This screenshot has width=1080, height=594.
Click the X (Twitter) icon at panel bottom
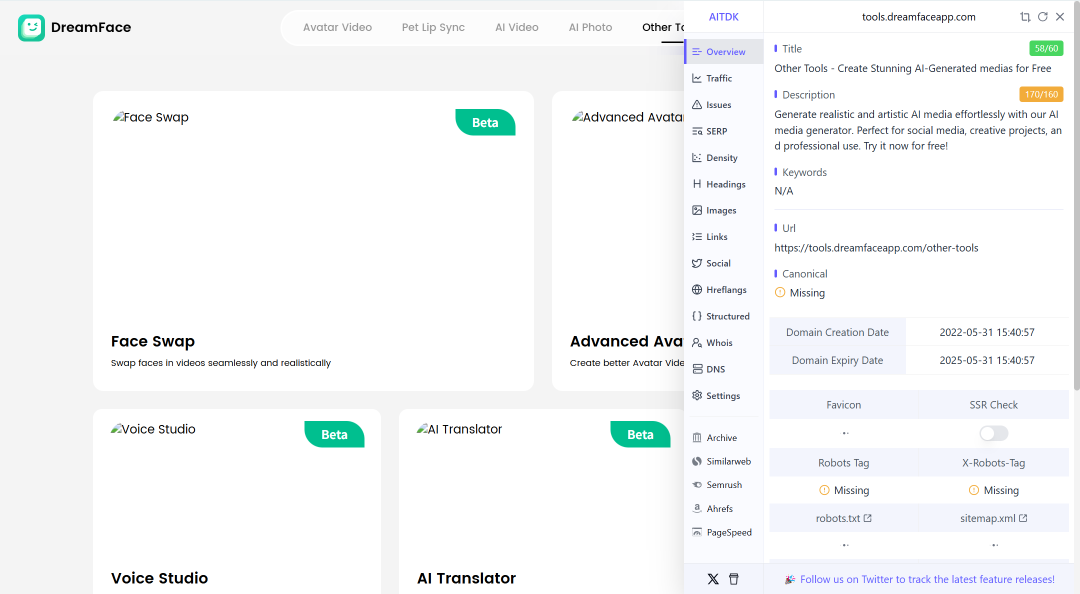(713, 579)
